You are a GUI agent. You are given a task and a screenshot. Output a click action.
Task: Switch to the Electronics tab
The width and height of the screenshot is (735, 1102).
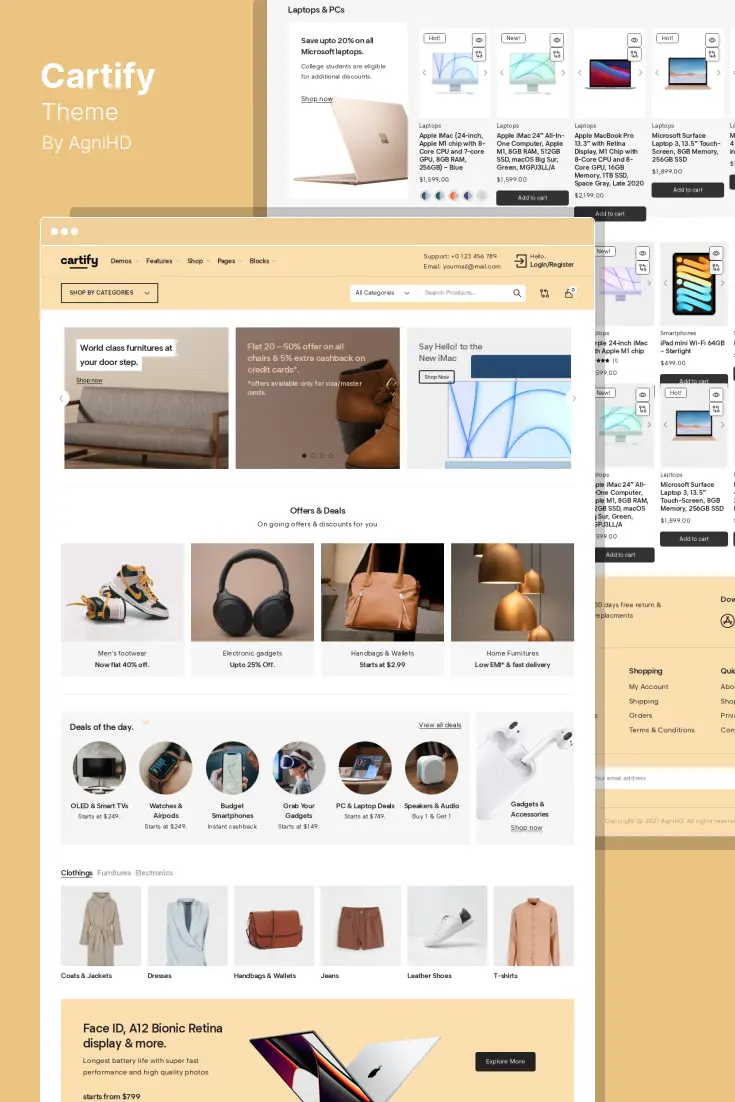[x=154, y=873]
